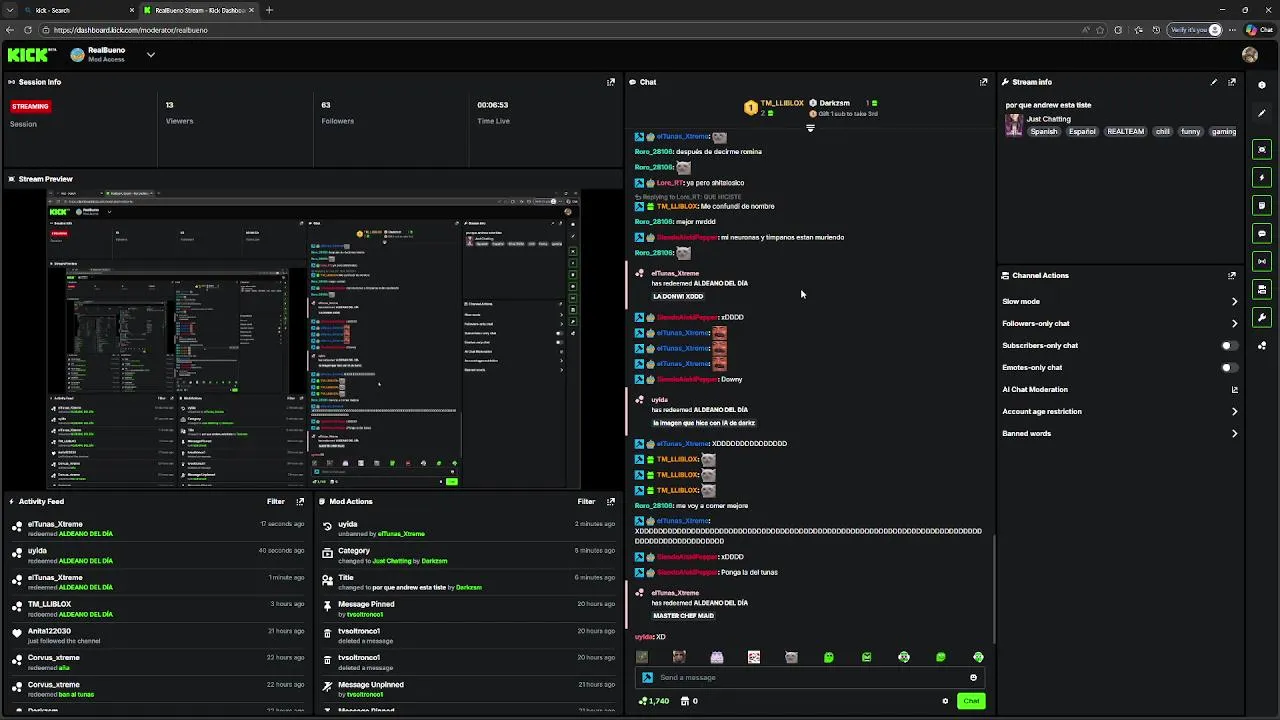Insert the purple cat emote
This screenshot has width=1280, height=720.
tap(717, 657)
